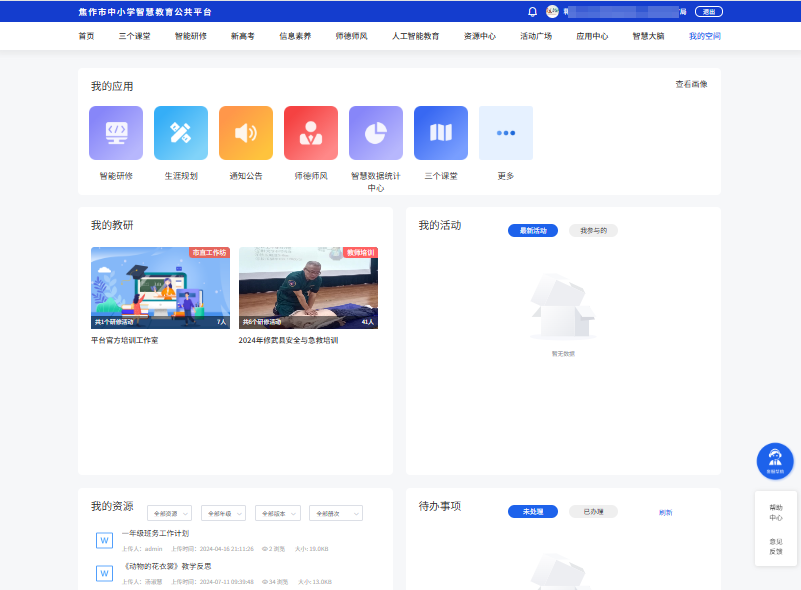Open 人工智能教育 navigation tab
This screenshot has width=801, height=590.
tap(415, 36)
